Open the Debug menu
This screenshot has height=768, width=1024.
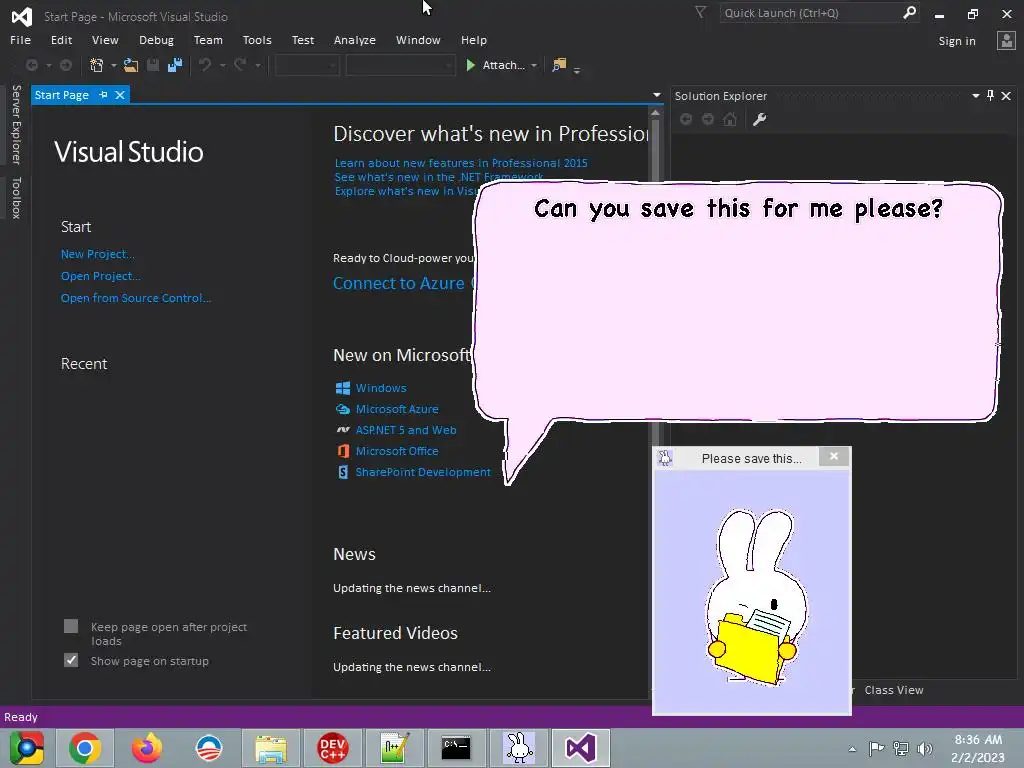(x=156, y=40)
